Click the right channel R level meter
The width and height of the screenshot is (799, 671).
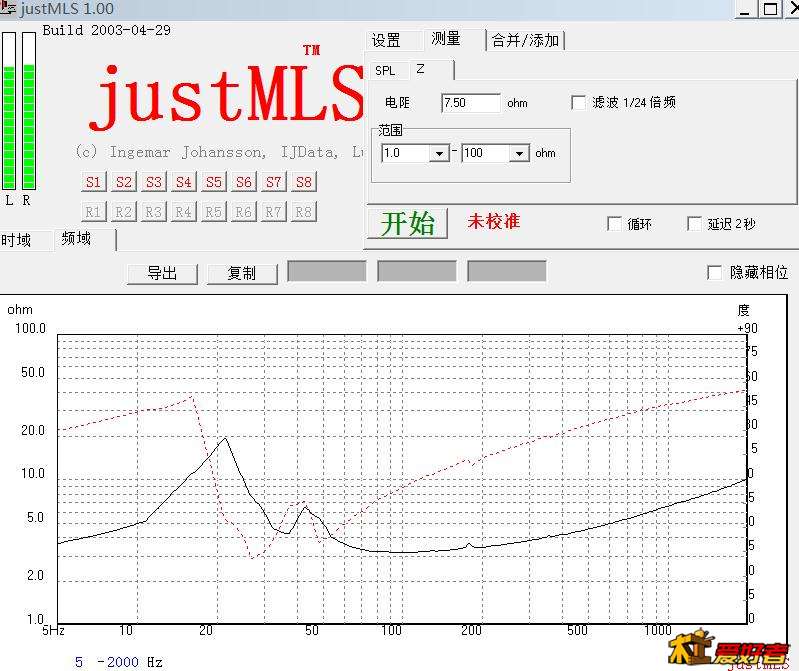click(x=29, y=111)
